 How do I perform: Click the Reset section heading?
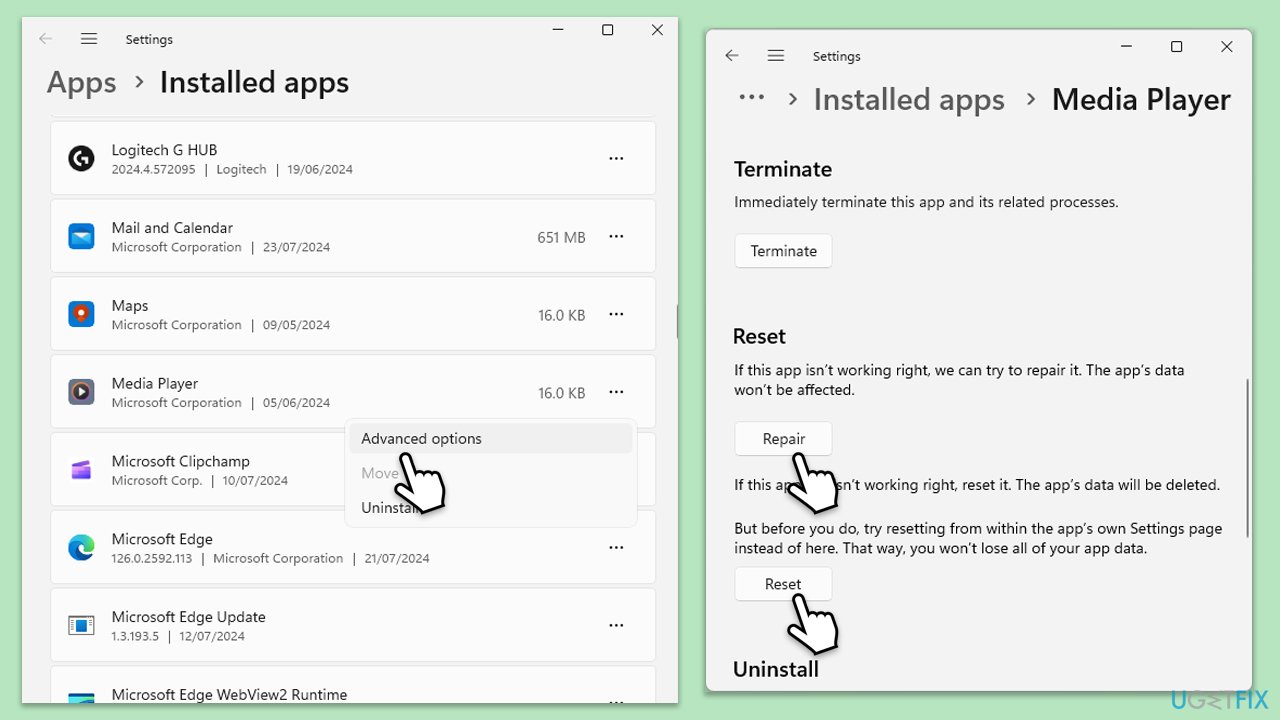click(759, 337)
